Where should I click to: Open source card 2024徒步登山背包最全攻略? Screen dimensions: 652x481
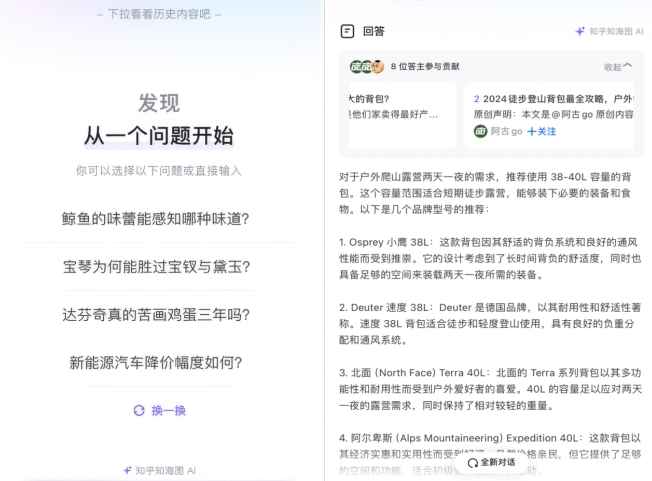(549, 115)
